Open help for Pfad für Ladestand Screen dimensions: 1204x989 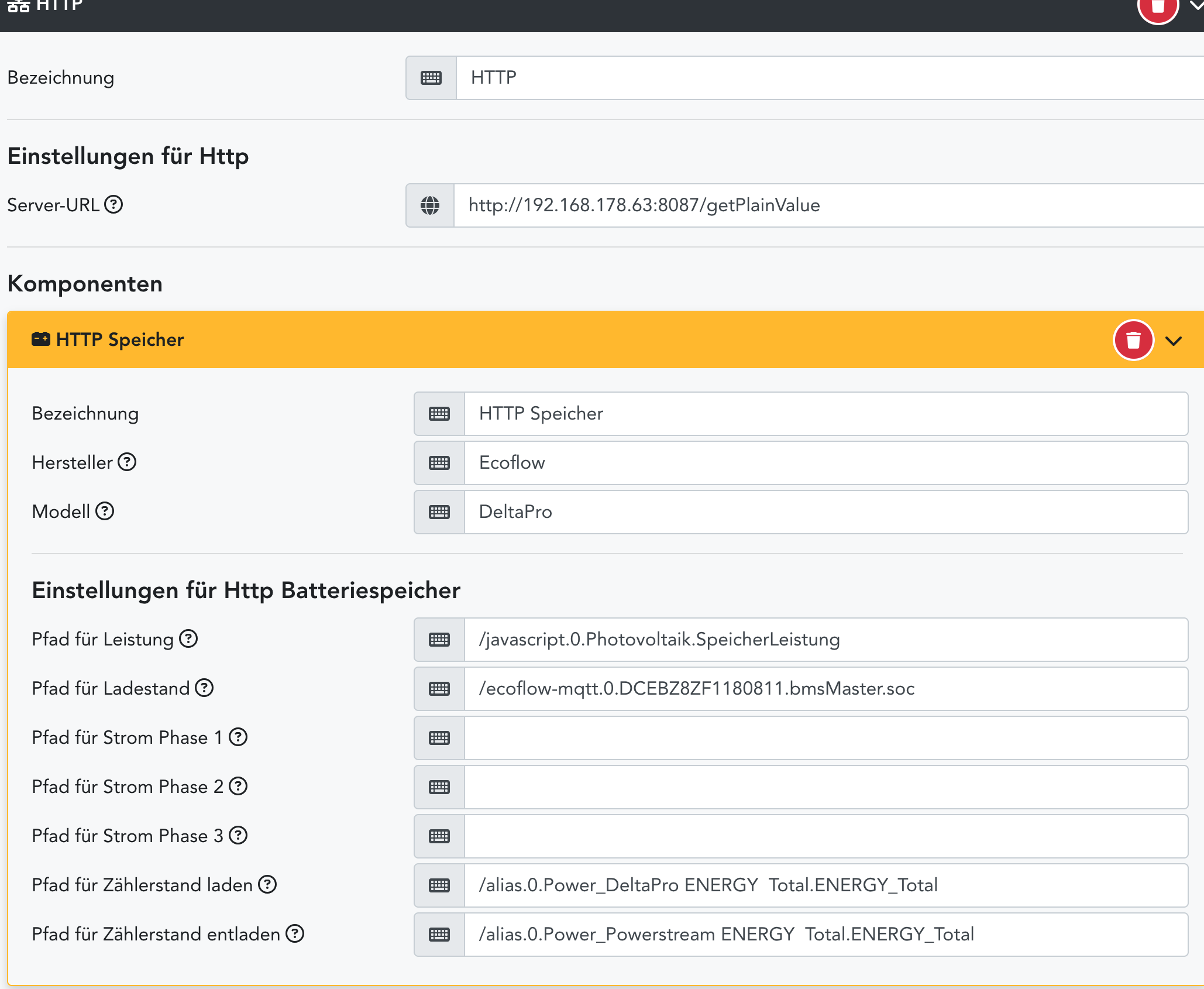pyautogui.click(x=204, y=688)
